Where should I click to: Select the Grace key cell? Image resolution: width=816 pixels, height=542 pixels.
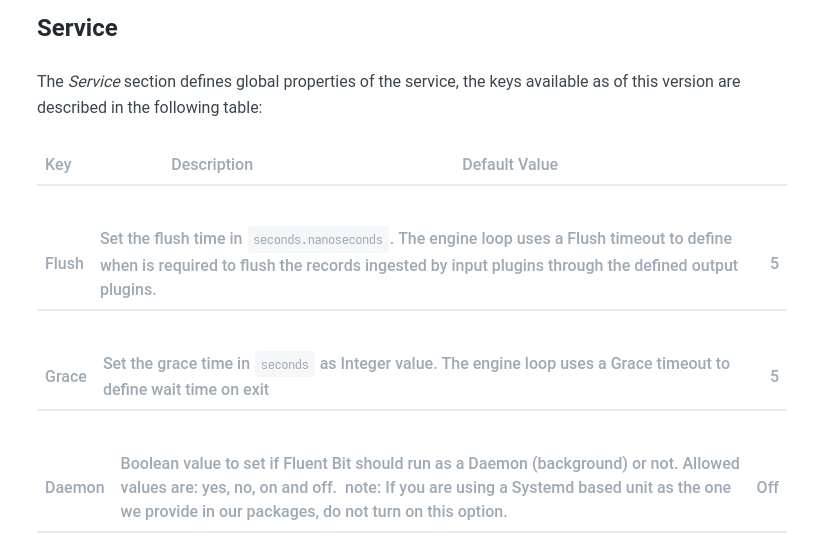66,376
